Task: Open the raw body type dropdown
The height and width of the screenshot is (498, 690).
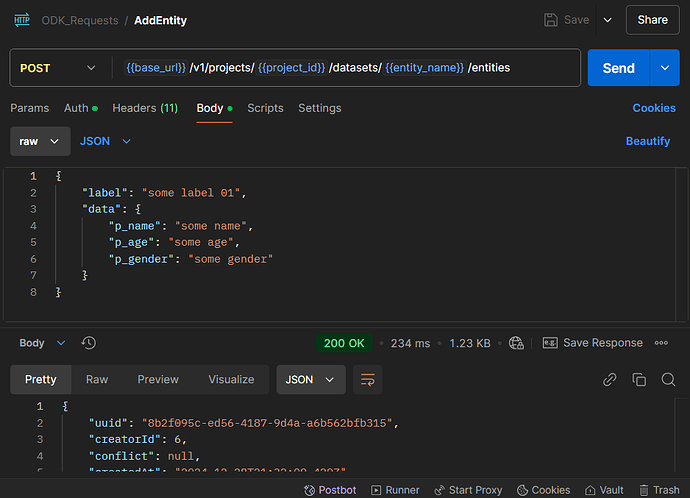Action: (40, 141)
